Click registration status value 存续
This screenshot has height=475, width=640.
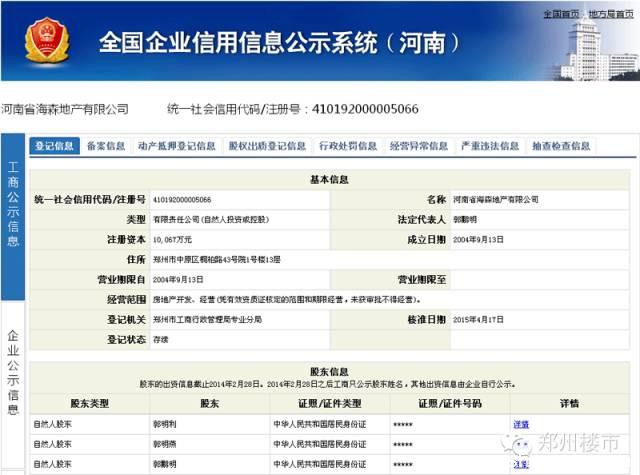[160, 340]
